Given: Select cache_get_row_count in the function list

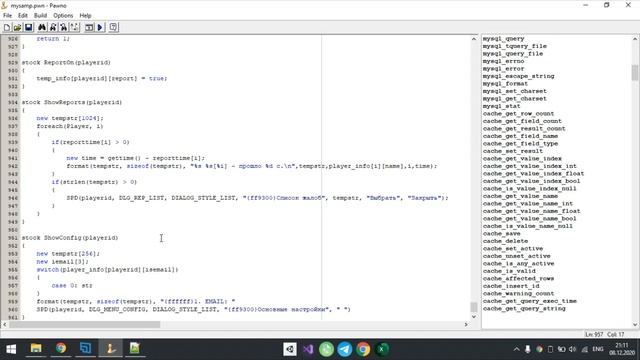Looking at the screenshot, I should (518, 114).
